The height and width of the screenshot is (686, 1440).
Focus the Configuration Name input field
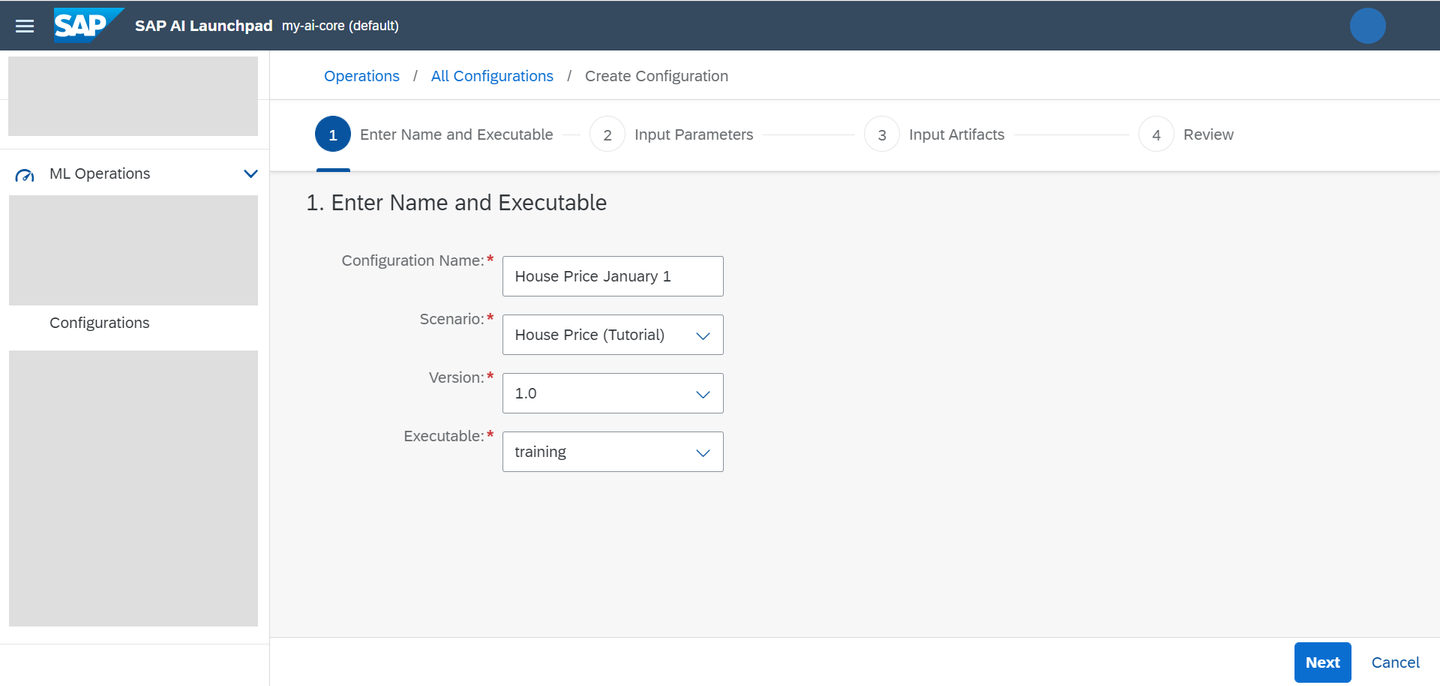coord(613,276)
